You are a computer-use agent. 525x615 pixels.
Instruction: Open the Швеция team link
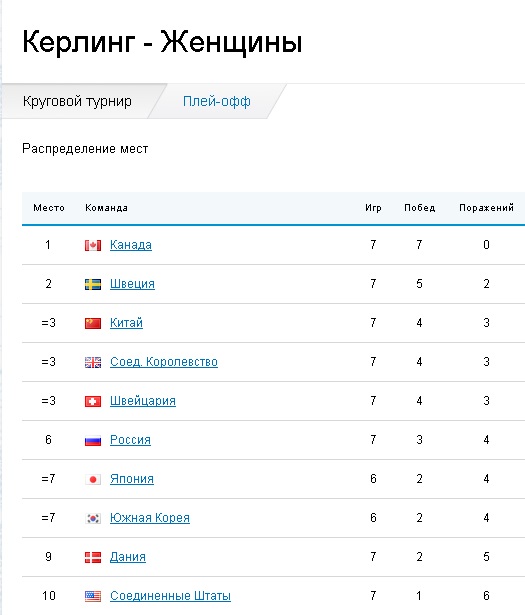tap(132, 284)
